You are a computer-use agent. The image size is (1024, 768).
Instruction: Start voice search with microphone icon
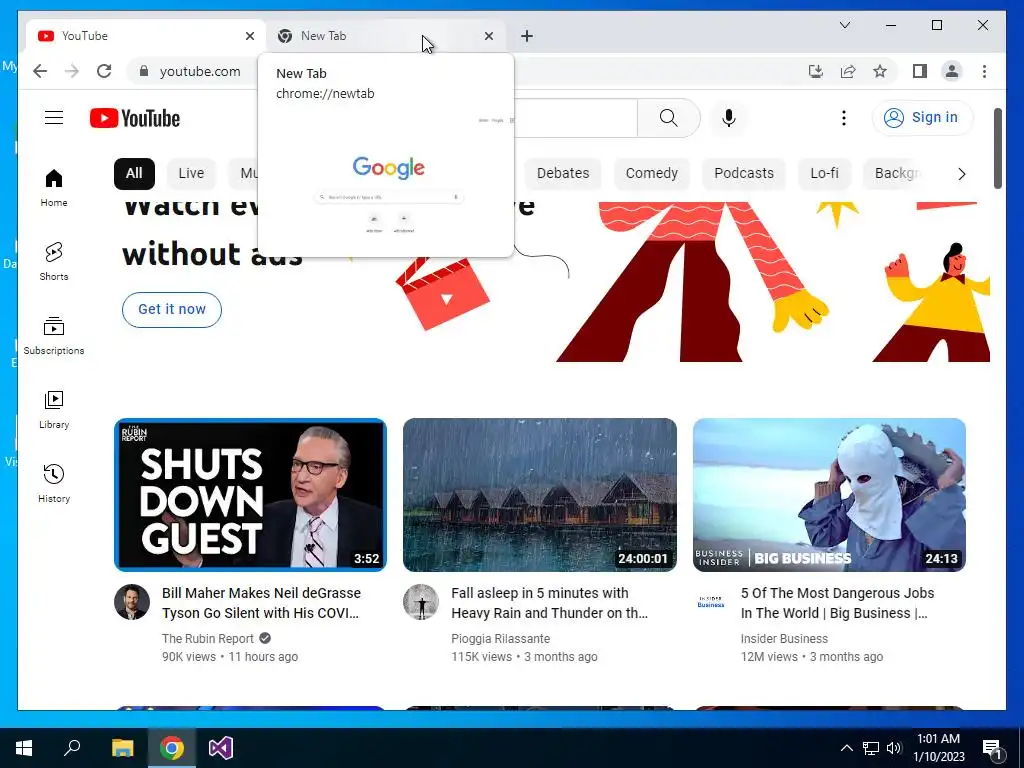coord(729,118)
